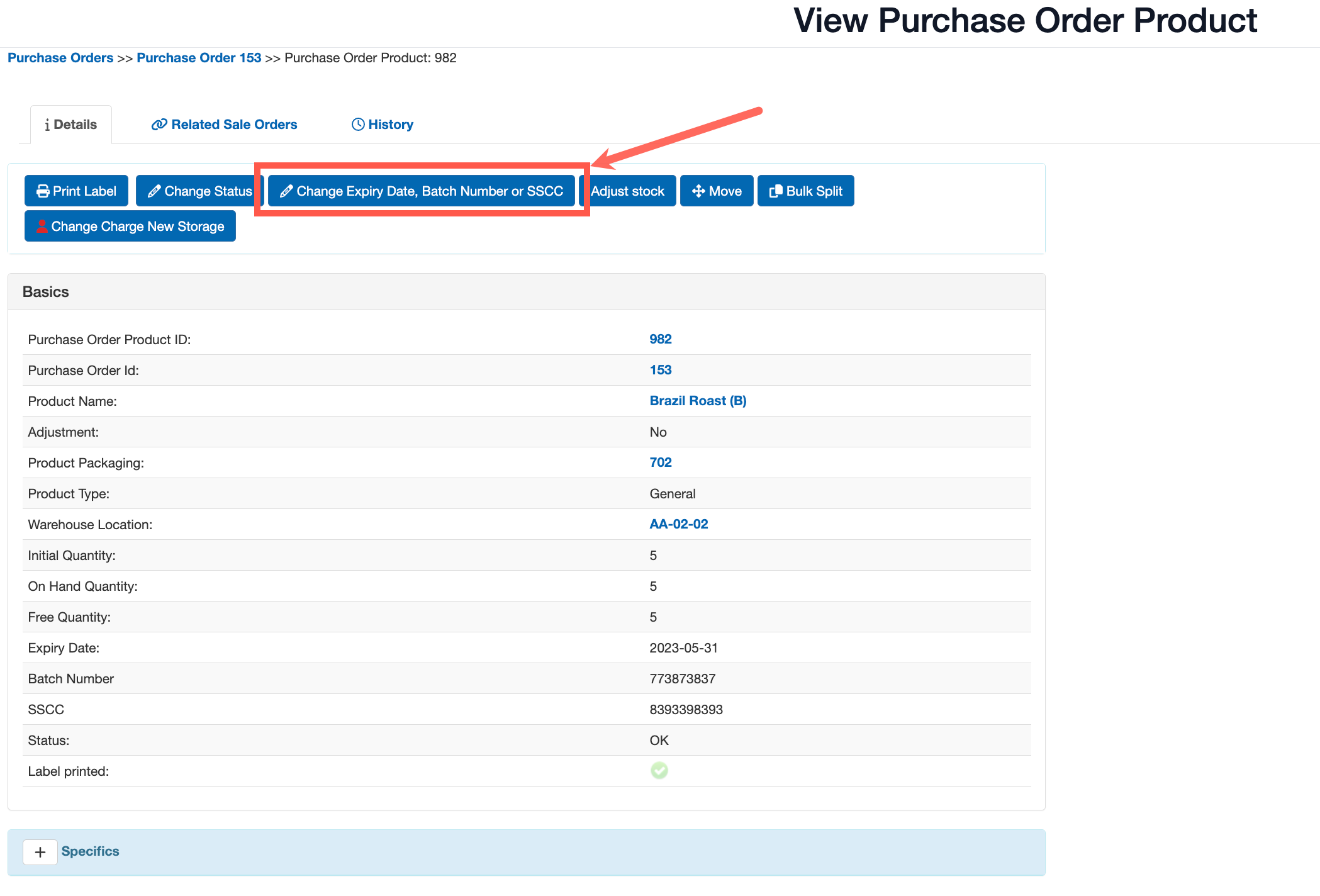Select the pencil icon on Change Status
Viewport: 1320px width, 896px height.
coord(154,191)
